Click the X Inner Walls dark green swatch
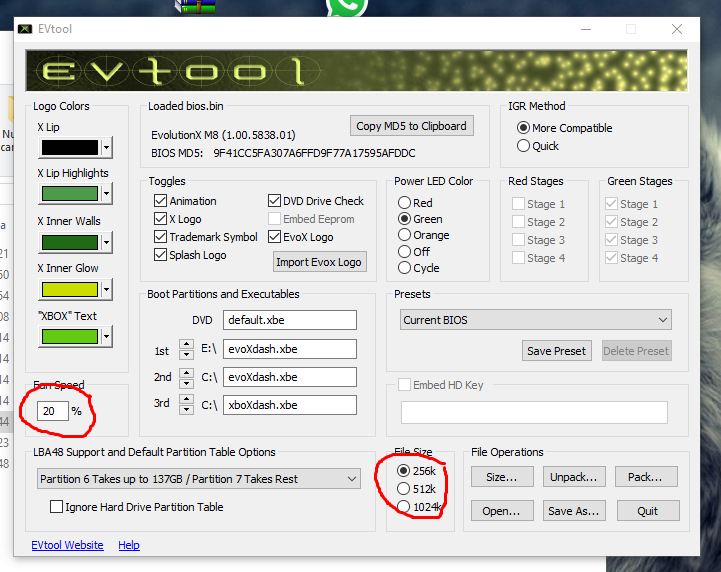This screenshot has width=721, height=572. pyautogui.click(x=70, y=242)
